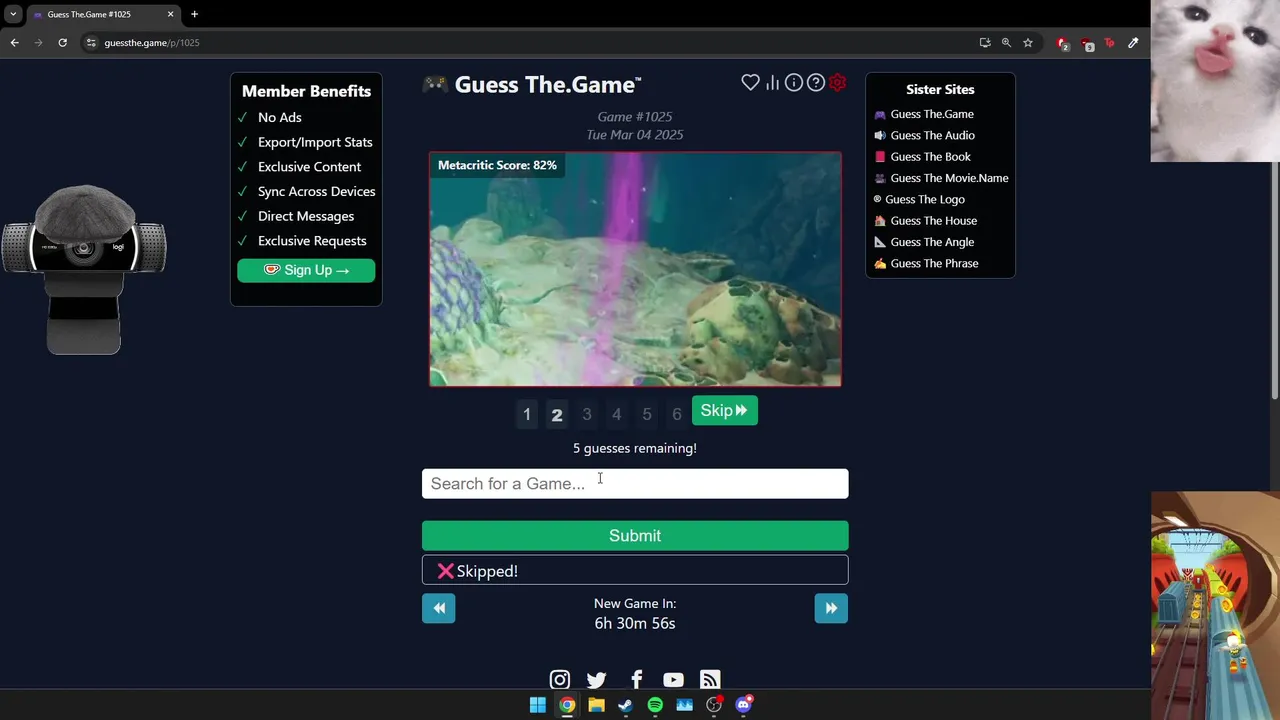
Task: Click the green Submit button
Action: [635, 536]
